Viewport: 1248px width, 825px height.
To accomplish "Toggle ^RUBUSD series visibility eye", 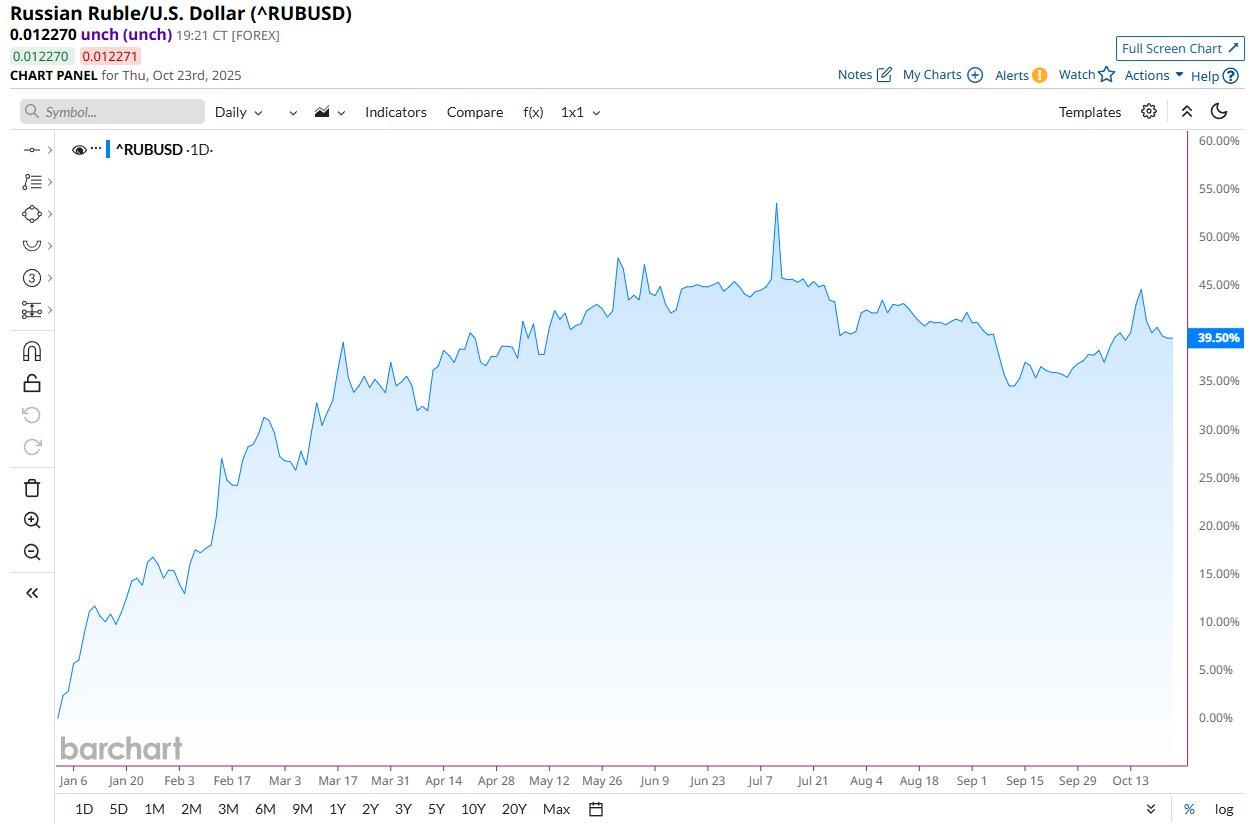I will [79, 150].
